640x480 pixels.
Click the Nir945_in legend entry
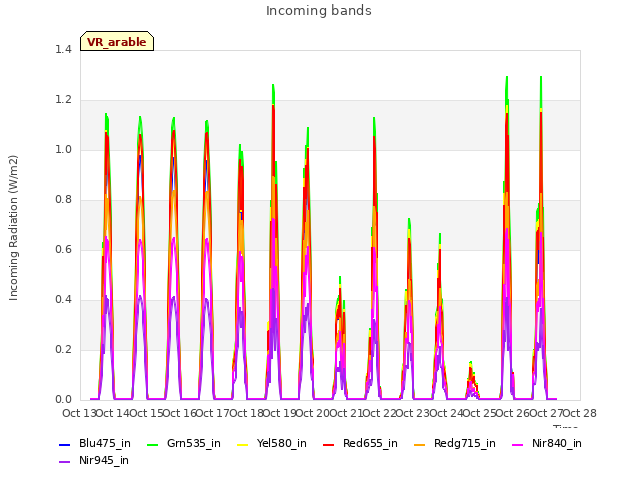pyautogui.click(x=94, y=460)
